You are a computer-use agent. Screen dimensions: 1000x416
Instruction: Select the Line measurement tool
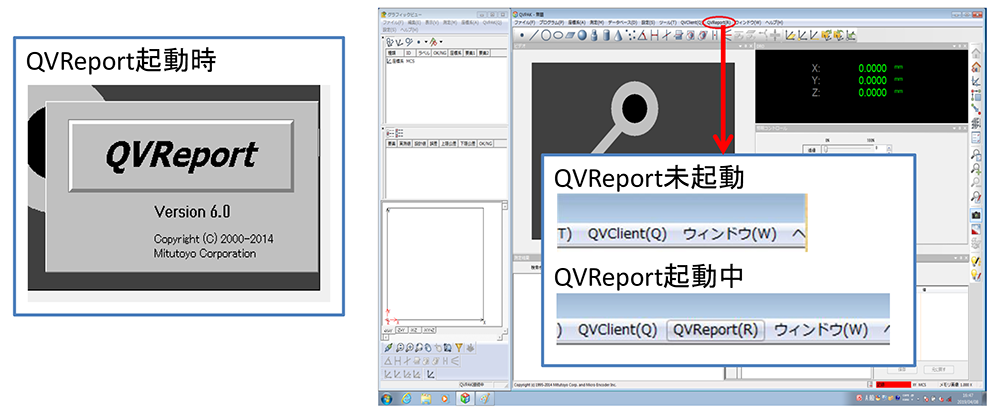coord(533,36)
